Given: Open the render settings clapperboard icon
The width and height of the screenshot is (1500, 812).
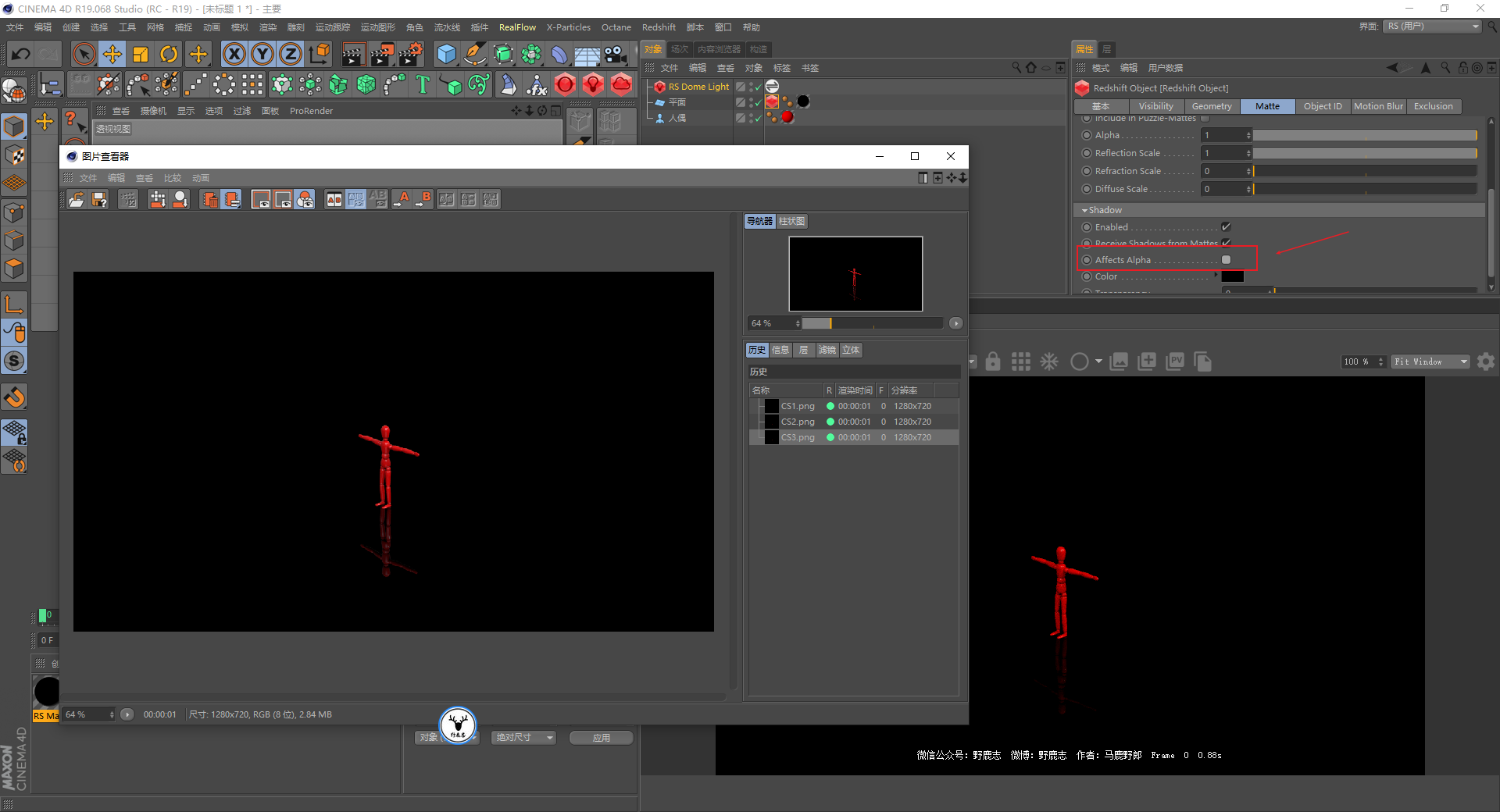Looking at the screenshot, I should 410,54.
